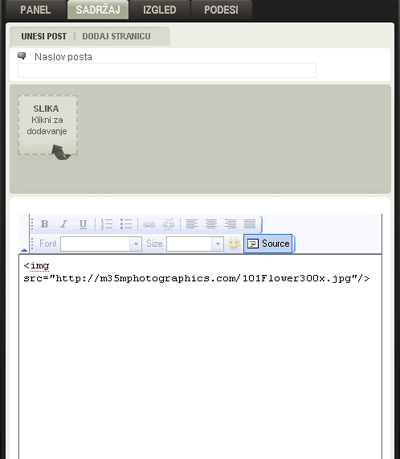Click the insert link icon
The width and height of the screenshot is (400, 459).
pyautogui.click(x=149, y=224)
